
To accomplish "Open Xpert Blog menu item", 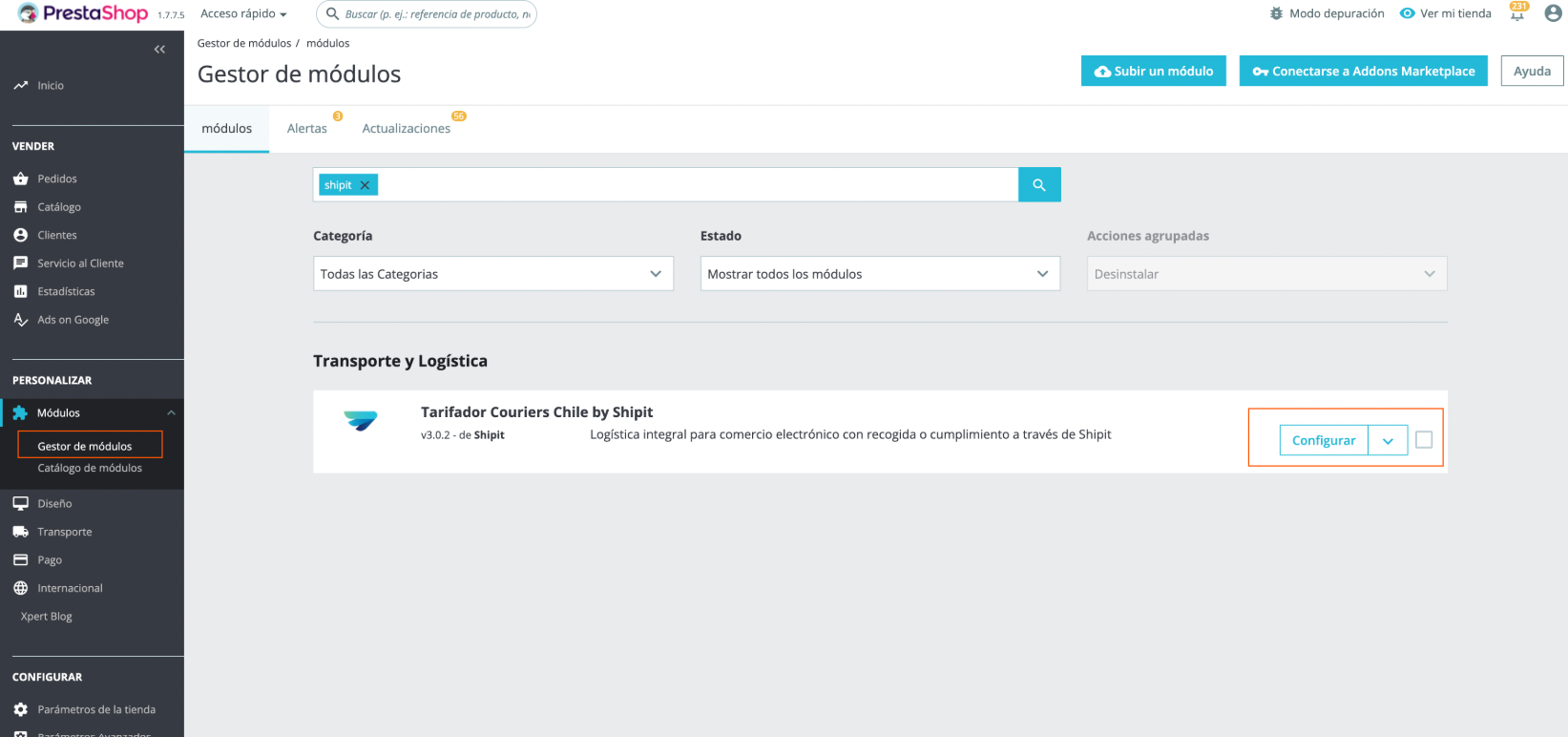I will (47, 617).
